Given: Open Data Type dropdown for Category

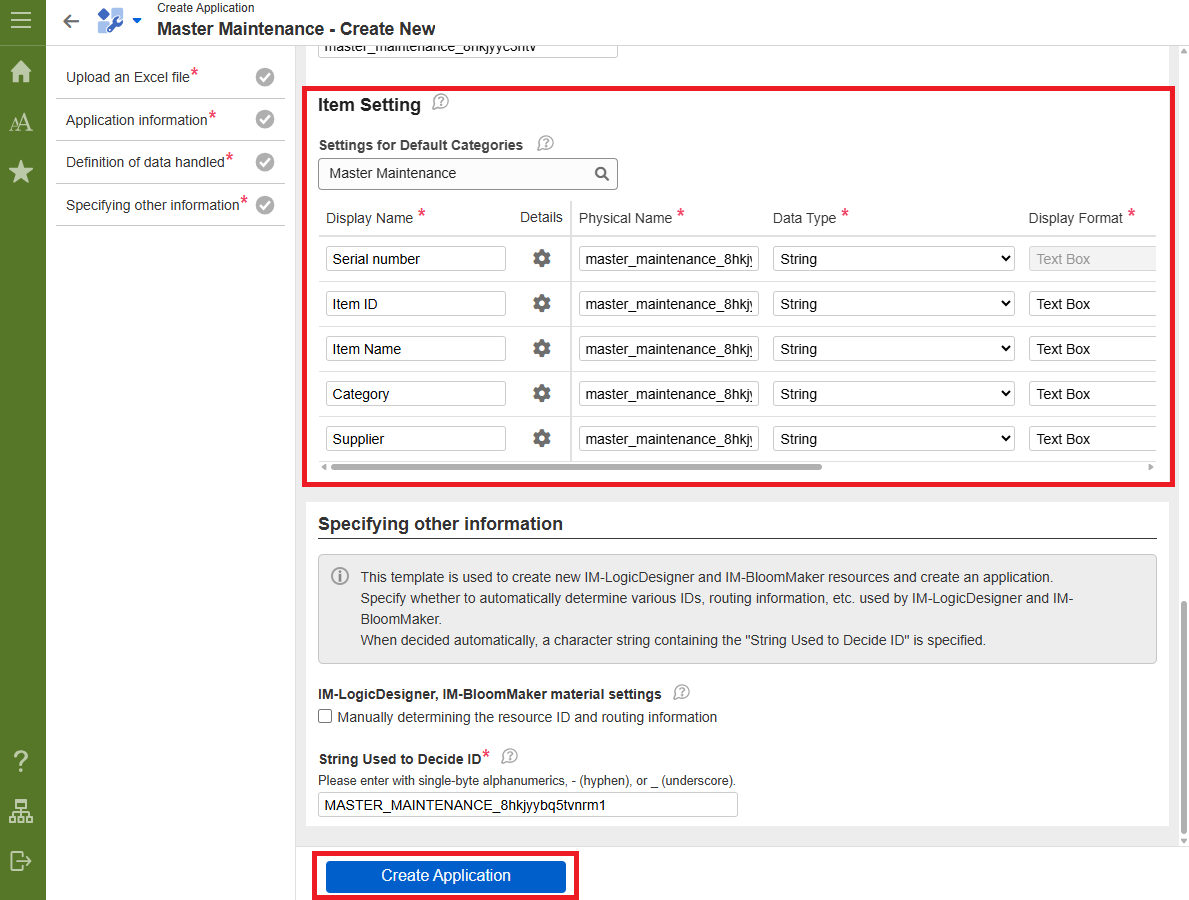Looking at the screenshot, I should coord(893,394).
